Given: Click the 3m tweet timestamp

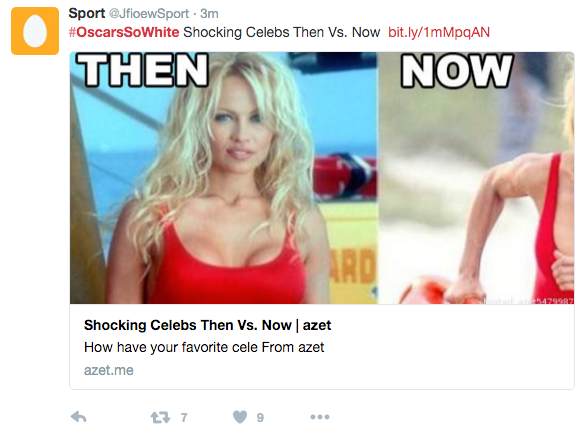Looking at the screenshot, I should [209, 14].
